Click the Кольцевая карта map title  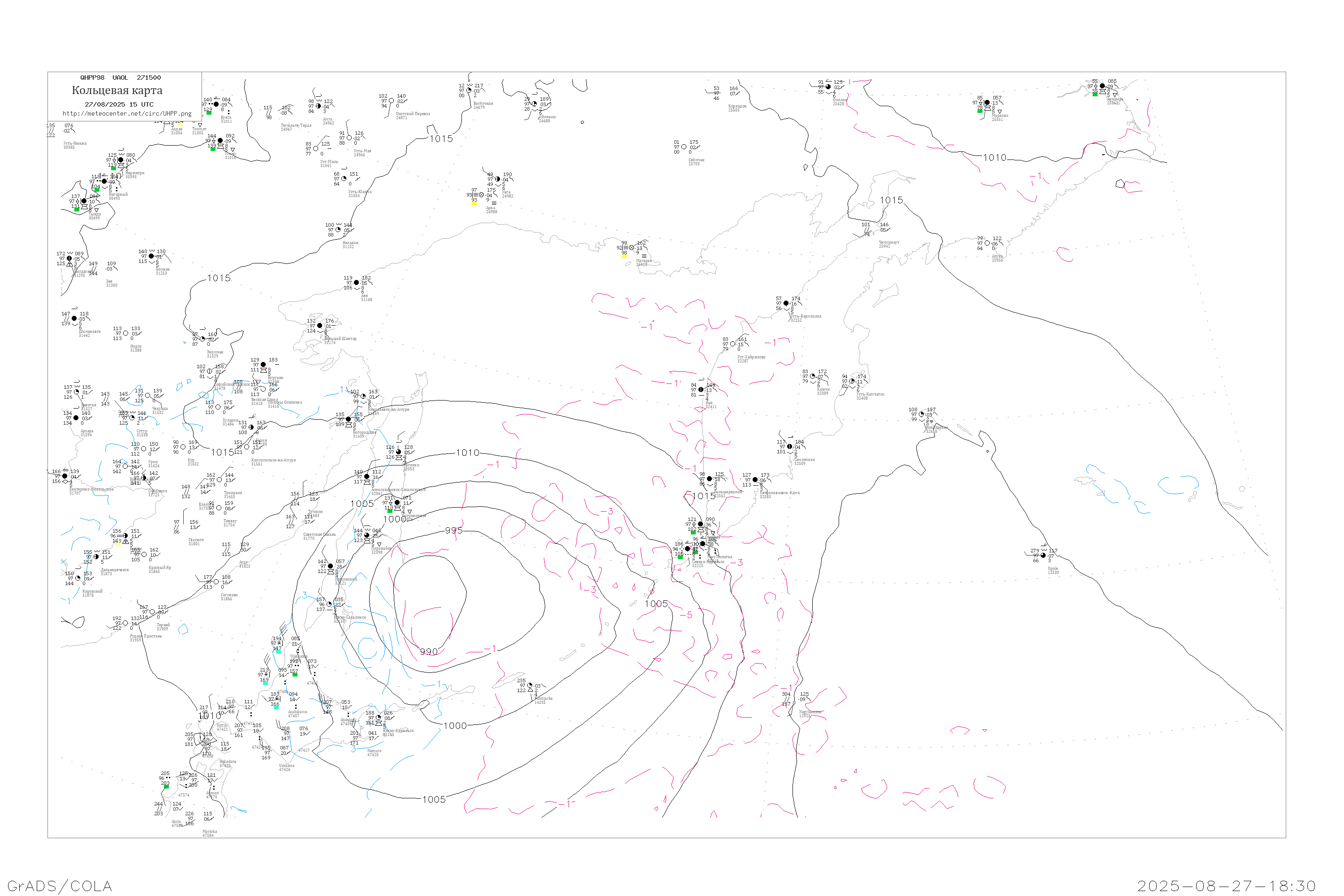tap(117, 90)
